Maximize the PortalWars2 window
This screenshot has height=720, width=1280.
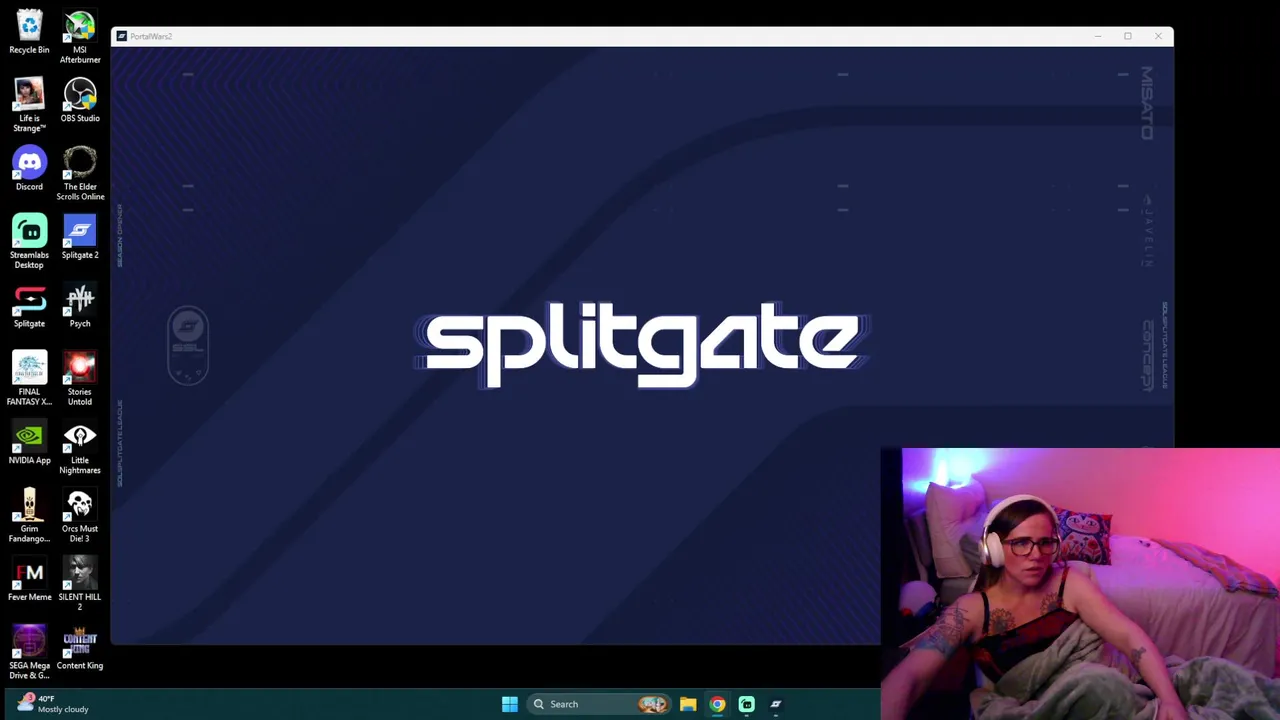point(1127,36)
